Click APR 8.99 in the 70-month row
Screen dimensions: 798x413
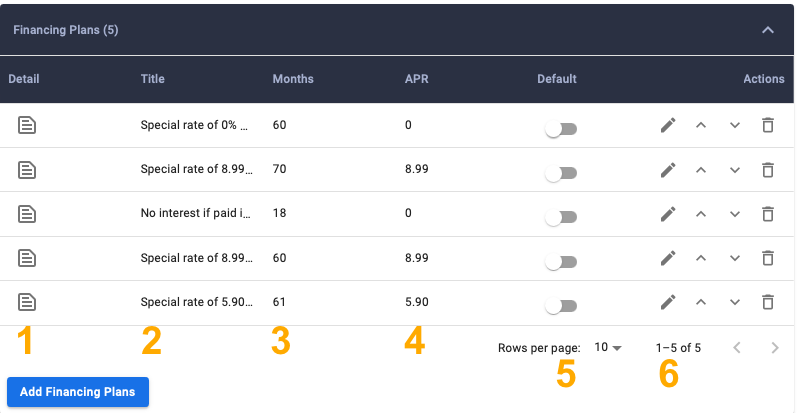417,169
